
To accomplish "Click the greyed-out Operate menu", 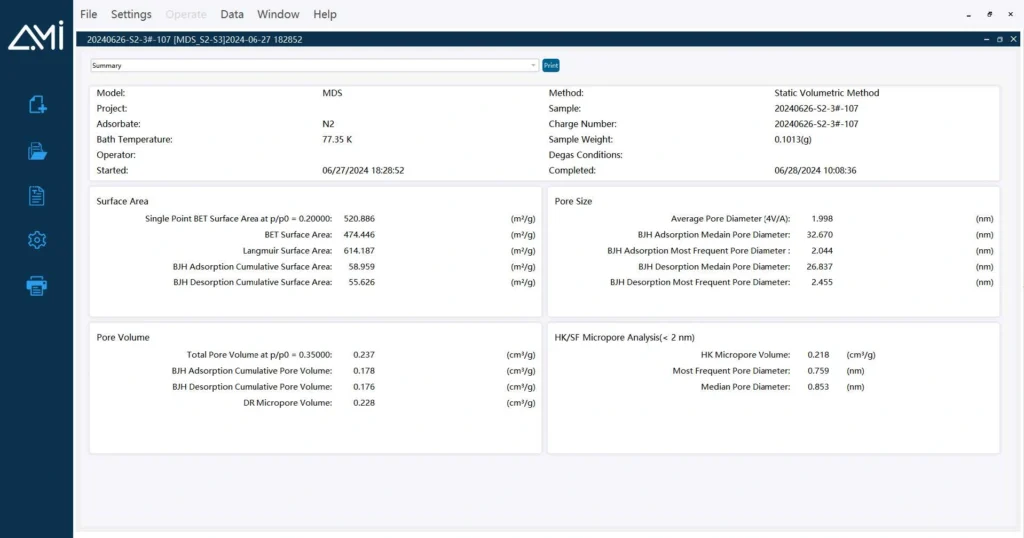I will click(x=186, y=15).
